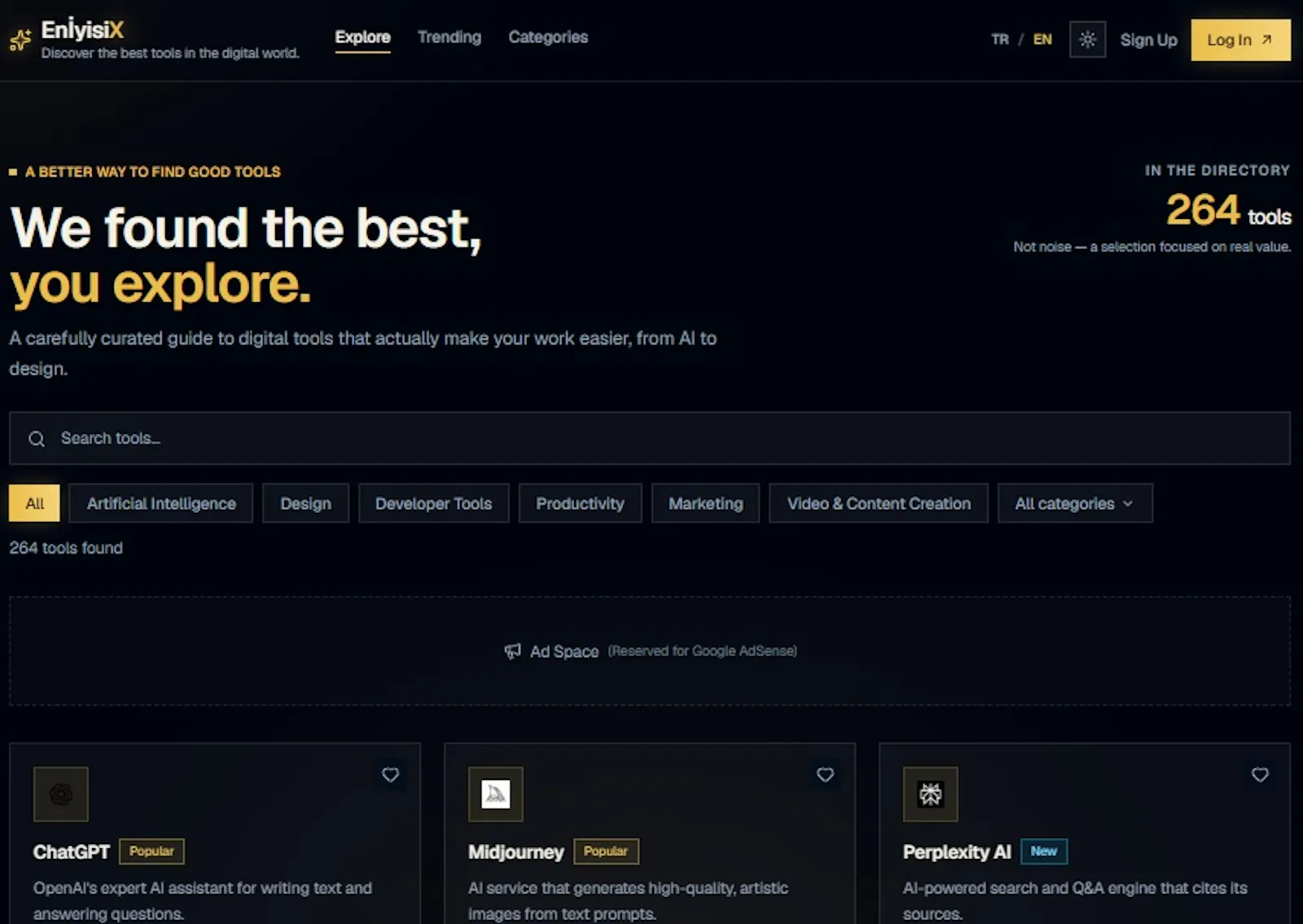This screenshot has height=924, width=1303.
Task: Focus the Search tools input field
Action: click(x=650, y=439)
